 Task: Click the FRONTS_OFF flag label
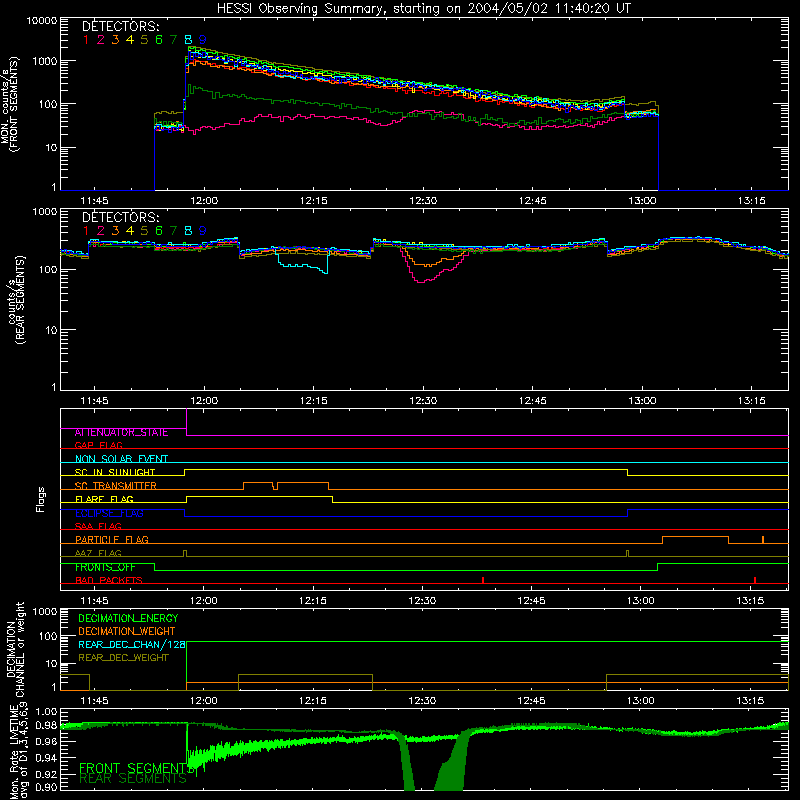pos(105,567)
